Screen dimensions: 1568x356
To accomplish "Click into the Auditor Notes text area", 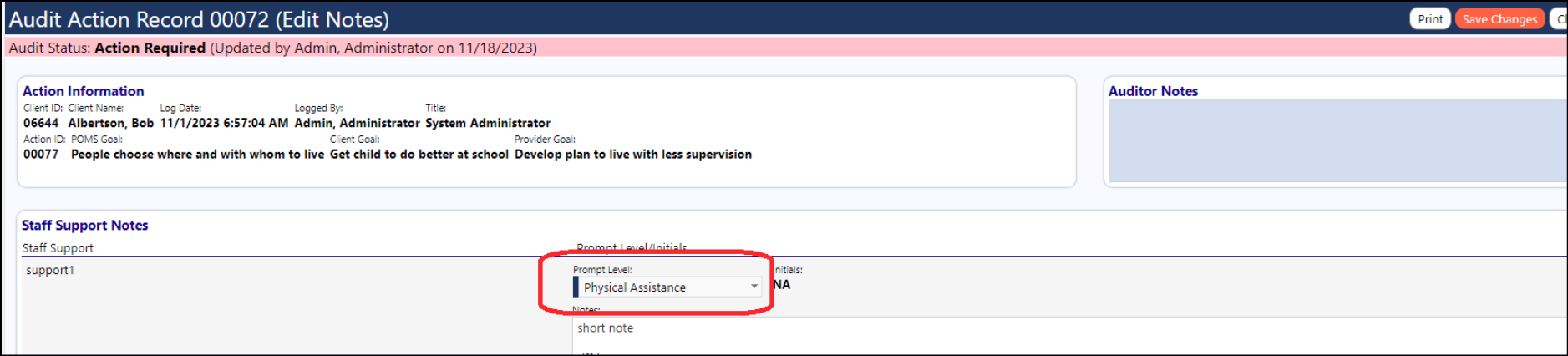I will [x=1337, y=141].
